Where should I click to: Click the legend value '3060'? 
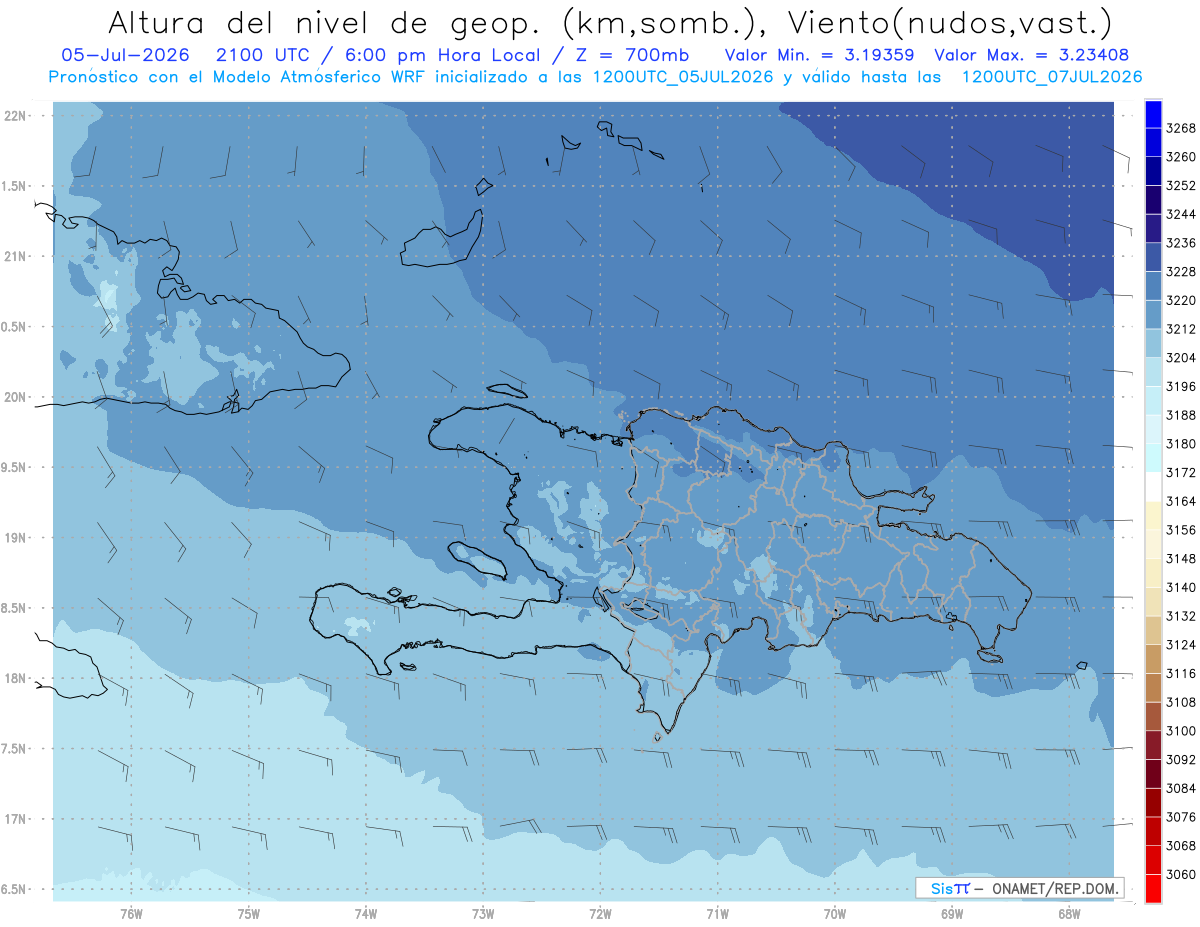click(1181, 874)
